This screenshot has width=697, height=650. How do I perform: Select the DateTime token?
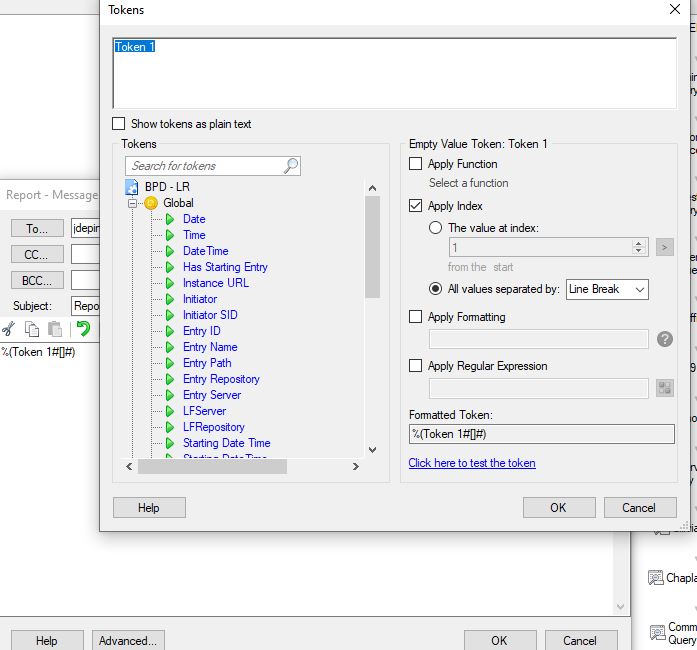[205, 251]
